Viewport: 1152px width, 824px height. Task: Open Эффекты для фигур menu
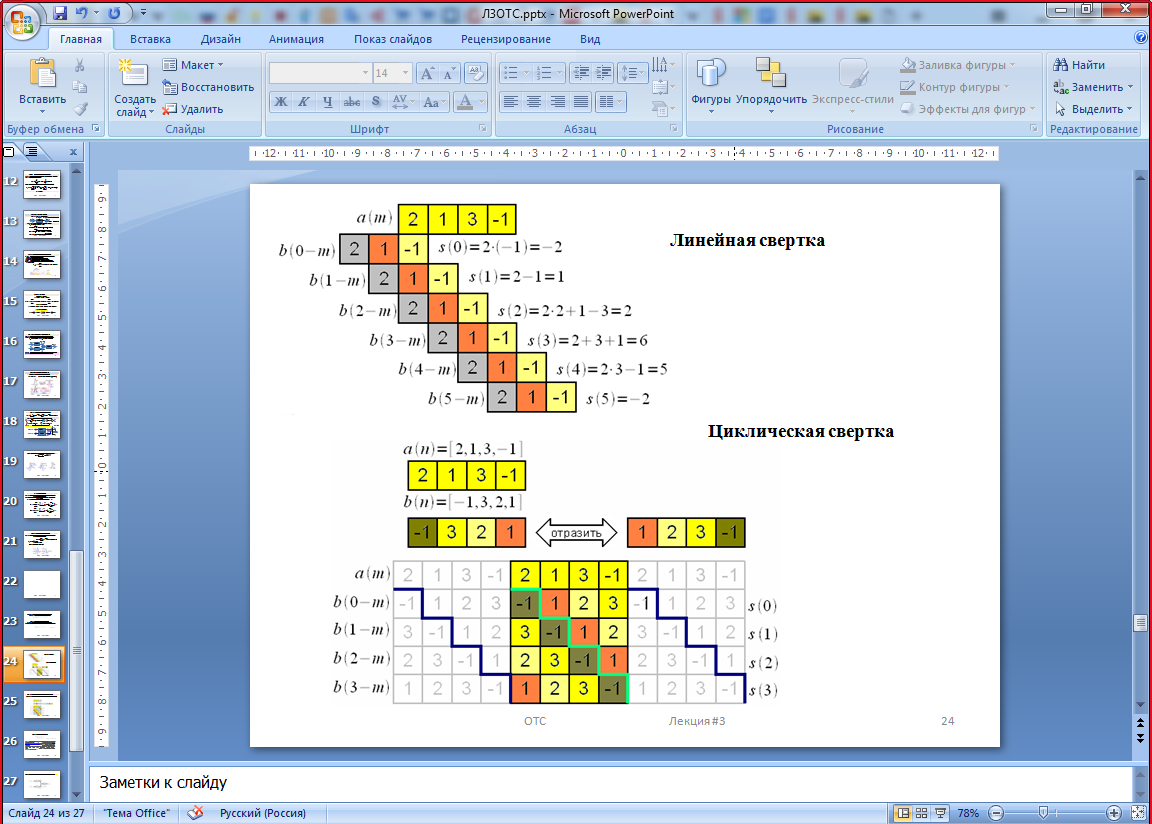968,109
